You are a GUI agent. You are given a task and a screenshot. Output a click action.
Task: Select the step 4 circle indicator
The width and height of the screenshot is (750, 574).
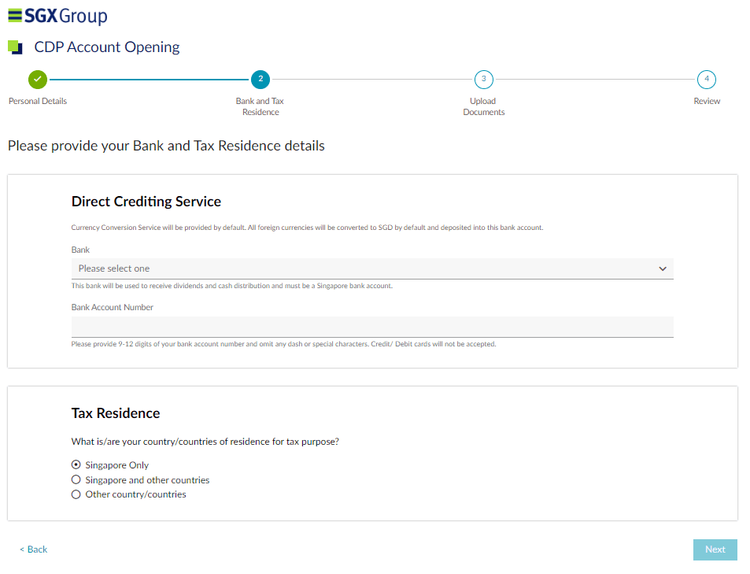coord(707,79)
